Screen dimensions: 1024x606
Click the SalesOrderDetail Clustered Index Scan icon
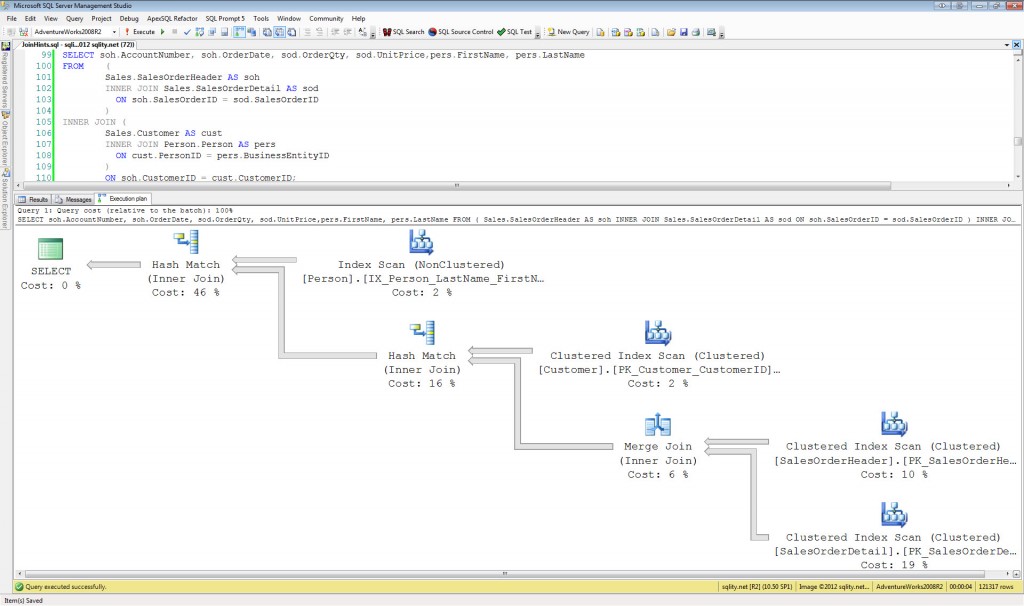coord(893,516)
